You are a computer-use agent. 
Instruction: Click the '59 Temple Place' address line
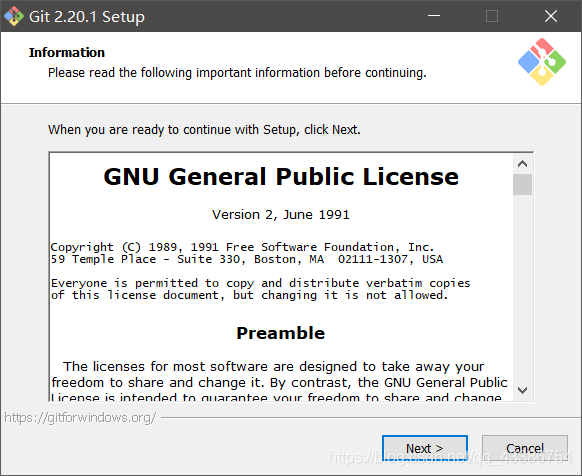pyautogui.click(x=247, y=259)
